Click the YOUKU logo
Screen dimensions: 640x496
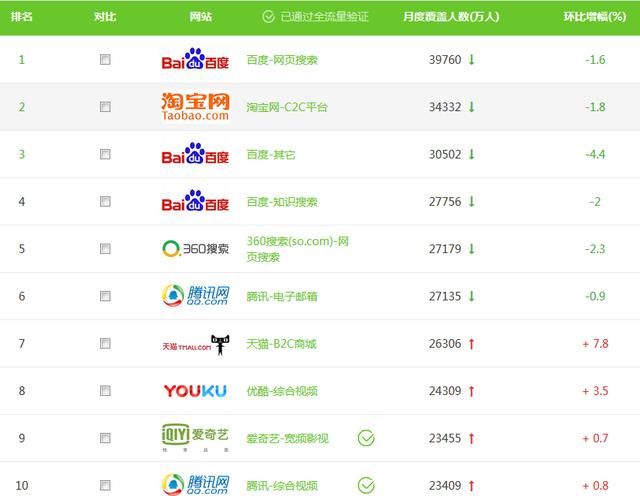tap(195, 391)
